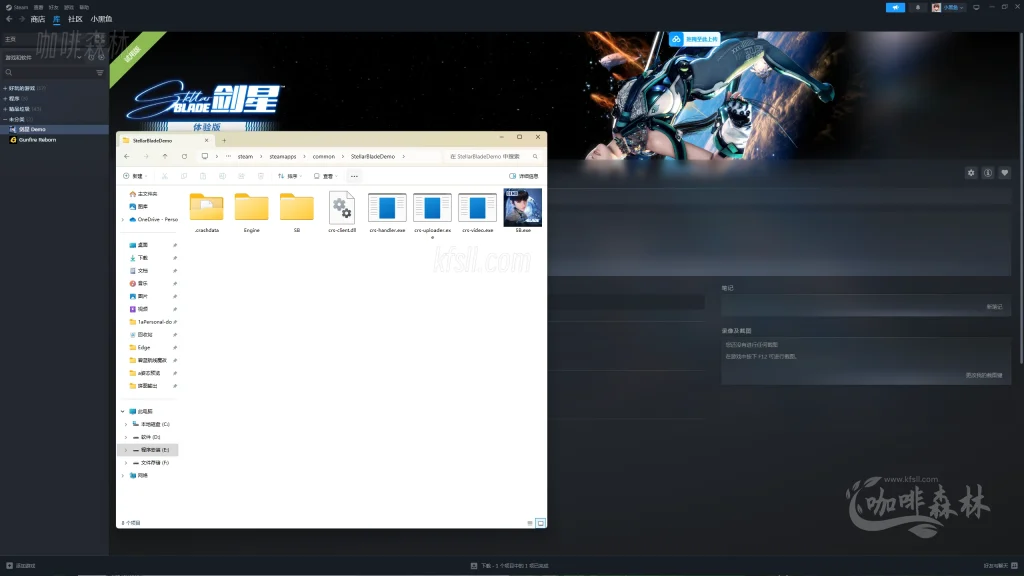Click the Steam logo menu
This screenshot has width=1024, height=576.
[x=17, y=7]
